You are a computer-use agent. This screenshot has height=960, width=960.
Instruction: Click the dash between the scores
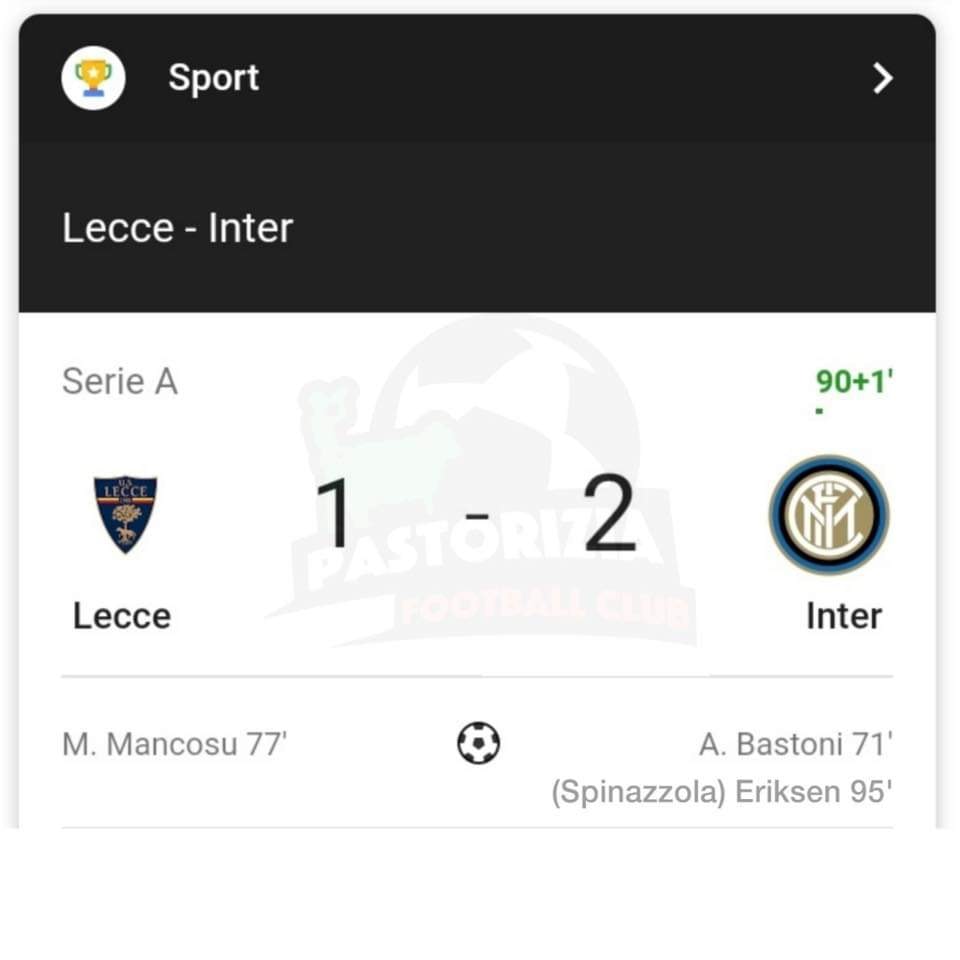click(478, 516)
